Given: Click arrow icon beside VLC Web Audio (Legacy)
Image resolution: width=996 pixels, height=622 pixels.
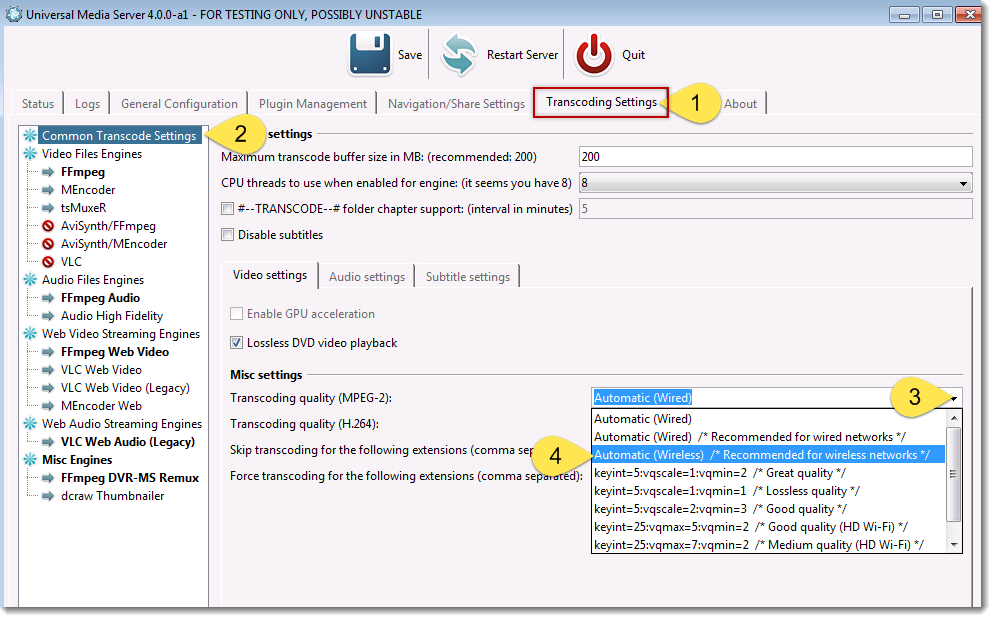Looking at the screenshot, I should tap(48, 442).
